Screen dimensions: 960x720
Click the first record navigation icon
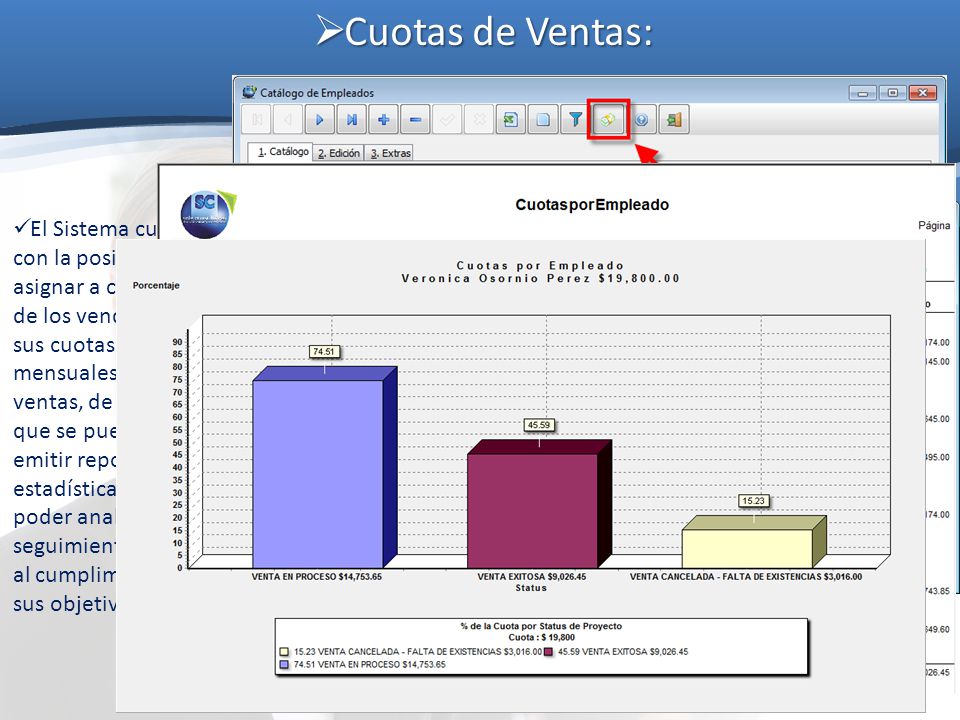click(257, 119)
